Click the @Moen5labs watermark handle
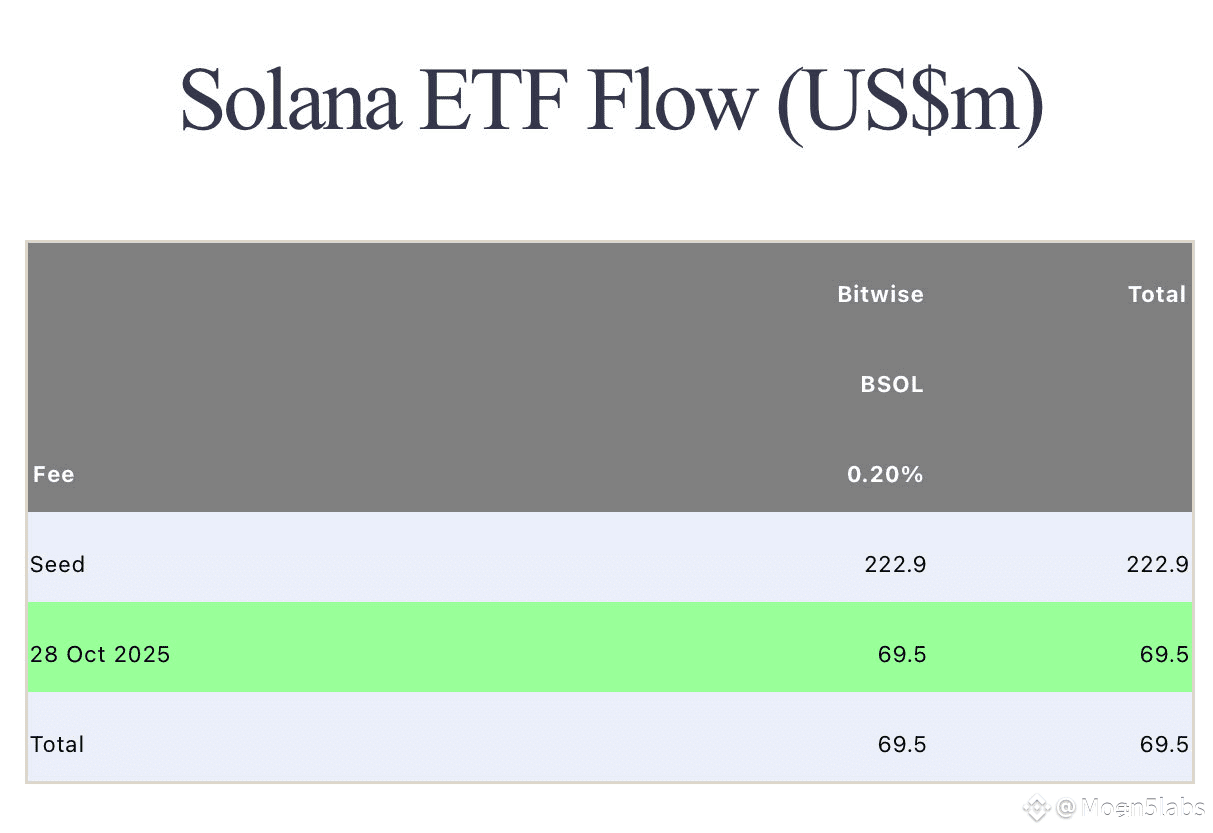Image resolution: width=1213 pixels, height=833 pixels. point(1129,807)
